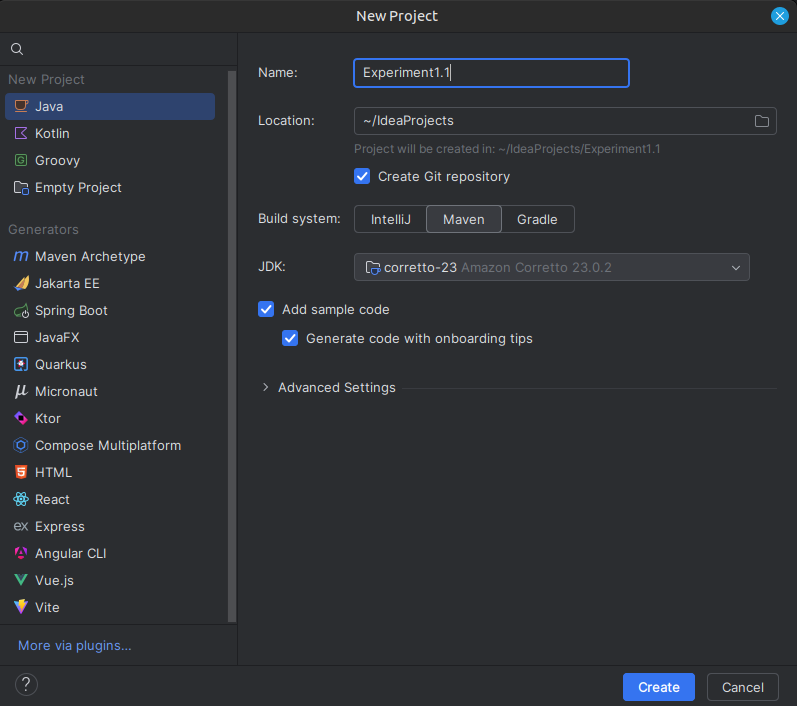Click the sidebar vertical scrollbar
Screen dimensions: 797x706
pyautogui.click(x=232, y=346)
